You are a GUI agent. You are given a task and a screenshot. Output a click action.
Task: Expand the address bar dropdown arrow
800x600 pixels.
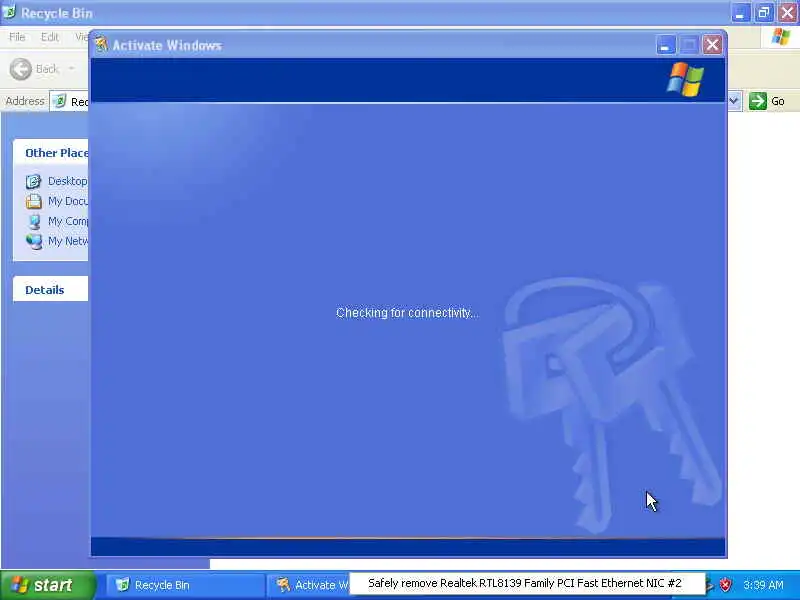click(x=734, y=101)
